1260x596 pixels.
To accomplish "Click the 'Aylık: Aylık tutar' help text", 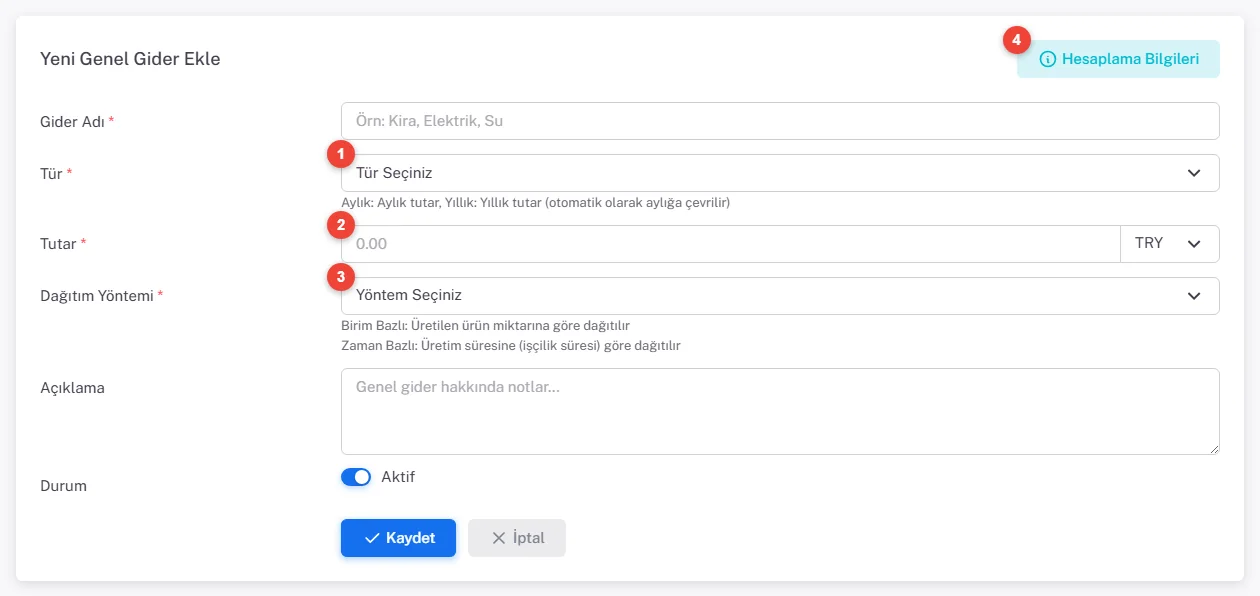I will (x=536, y=203).
